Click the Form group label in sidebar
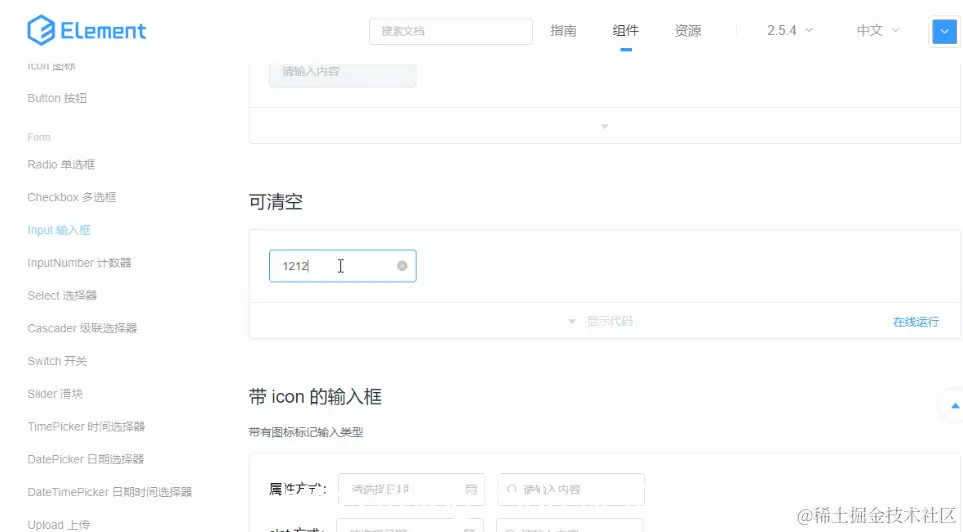 (39, 137)
